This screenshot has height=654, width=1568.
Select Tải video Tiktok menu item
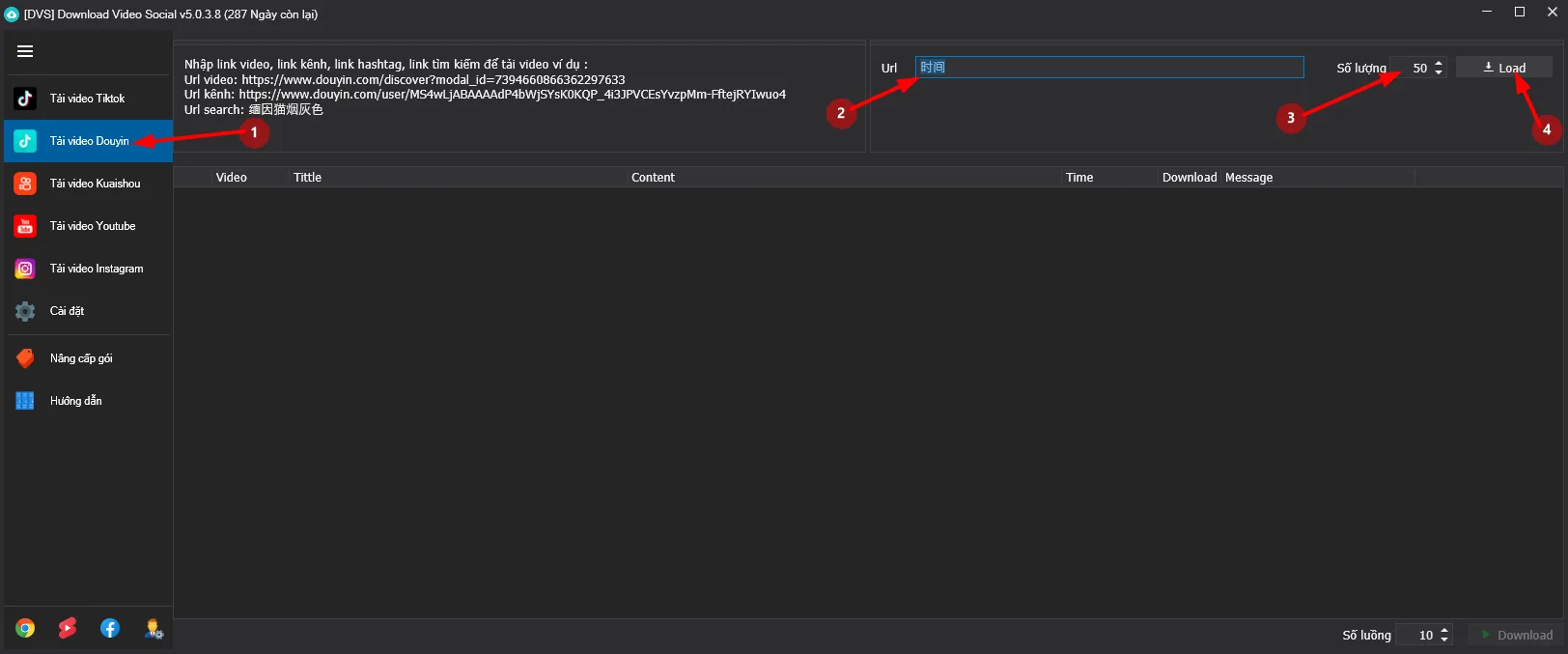[x=88, y=99]
